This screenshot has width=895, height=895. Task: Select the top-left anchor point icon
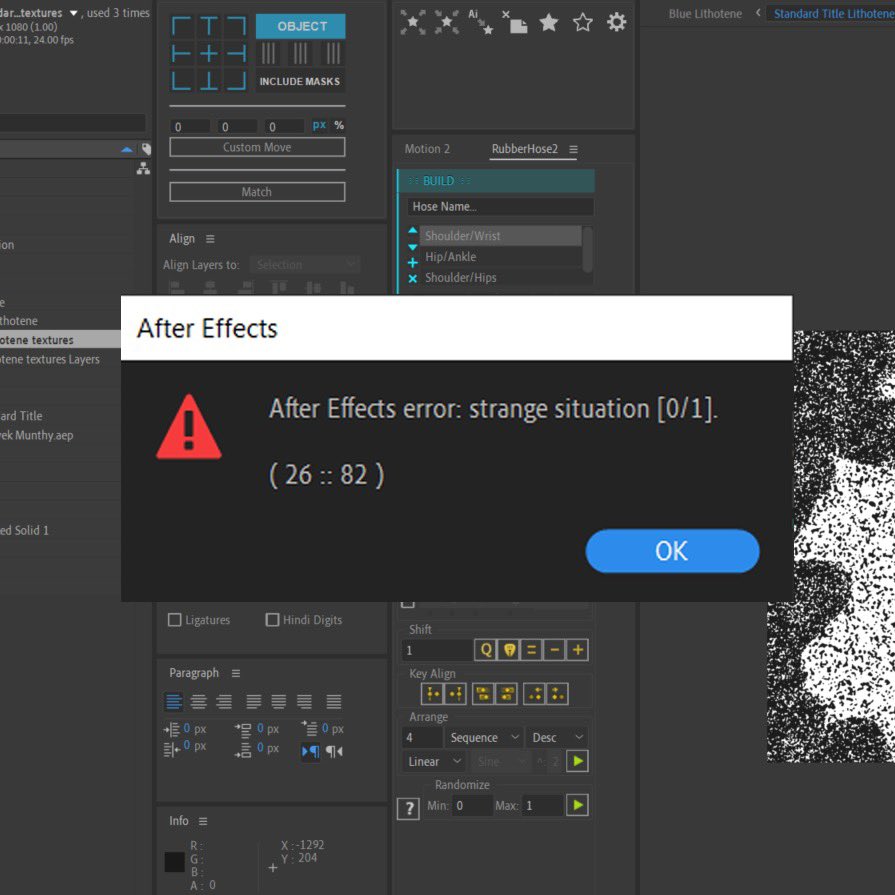[182, 26]
